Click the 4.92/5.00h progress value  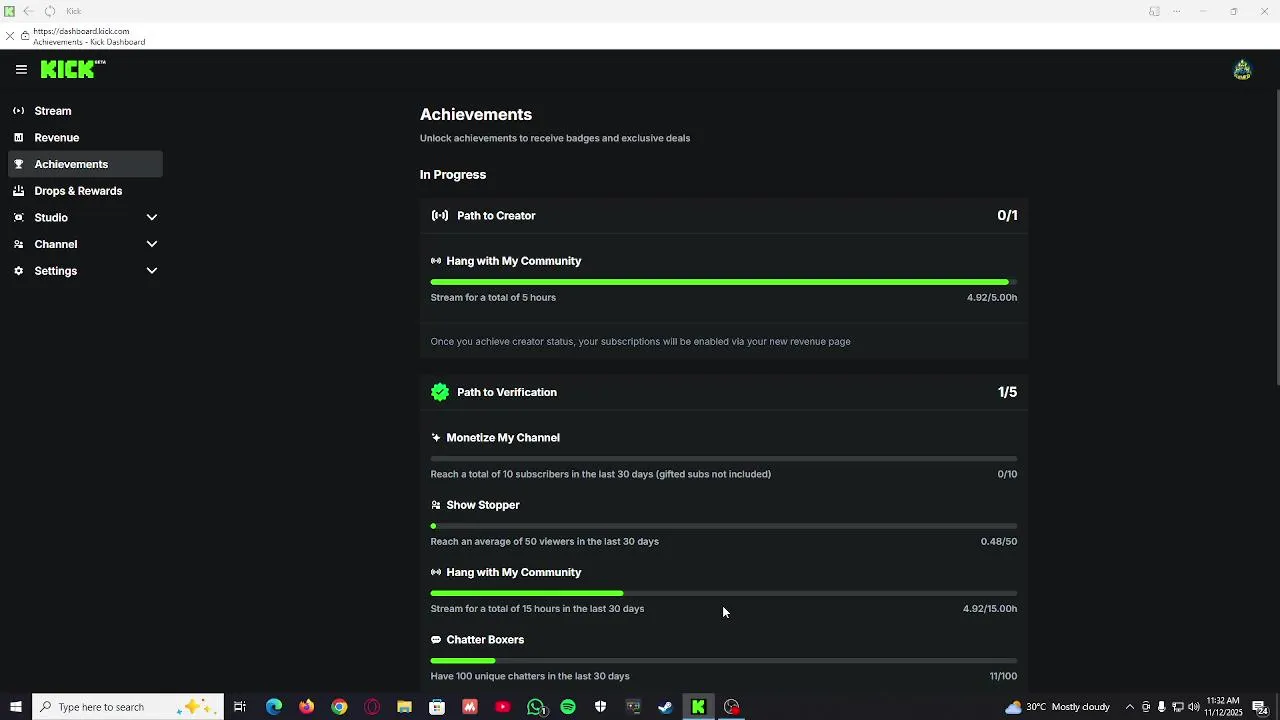point(992,298)
